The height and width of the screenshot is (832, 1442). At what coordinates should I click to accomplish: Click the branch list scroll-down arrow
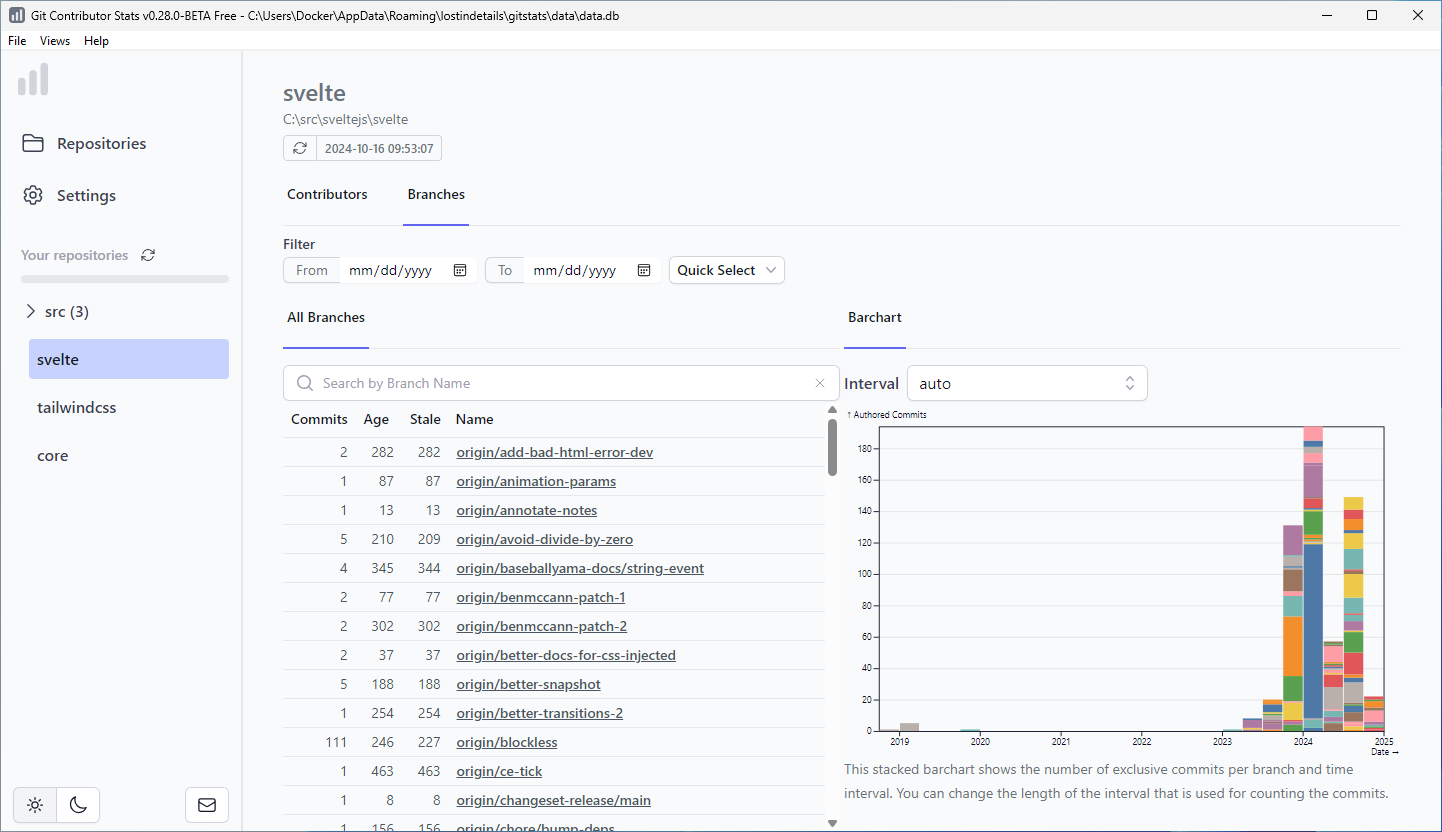click(x=832, y=822)
